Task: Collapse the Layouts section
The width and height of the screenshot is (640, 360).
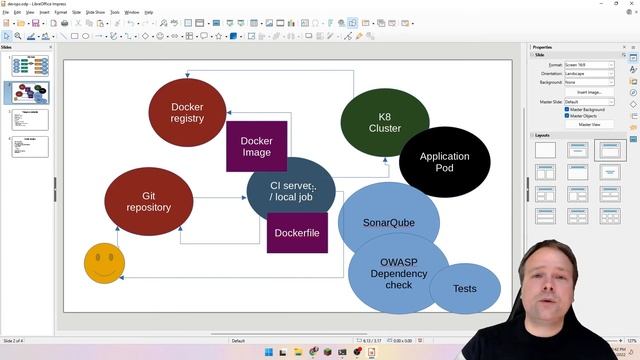Action: coord(532,135)
